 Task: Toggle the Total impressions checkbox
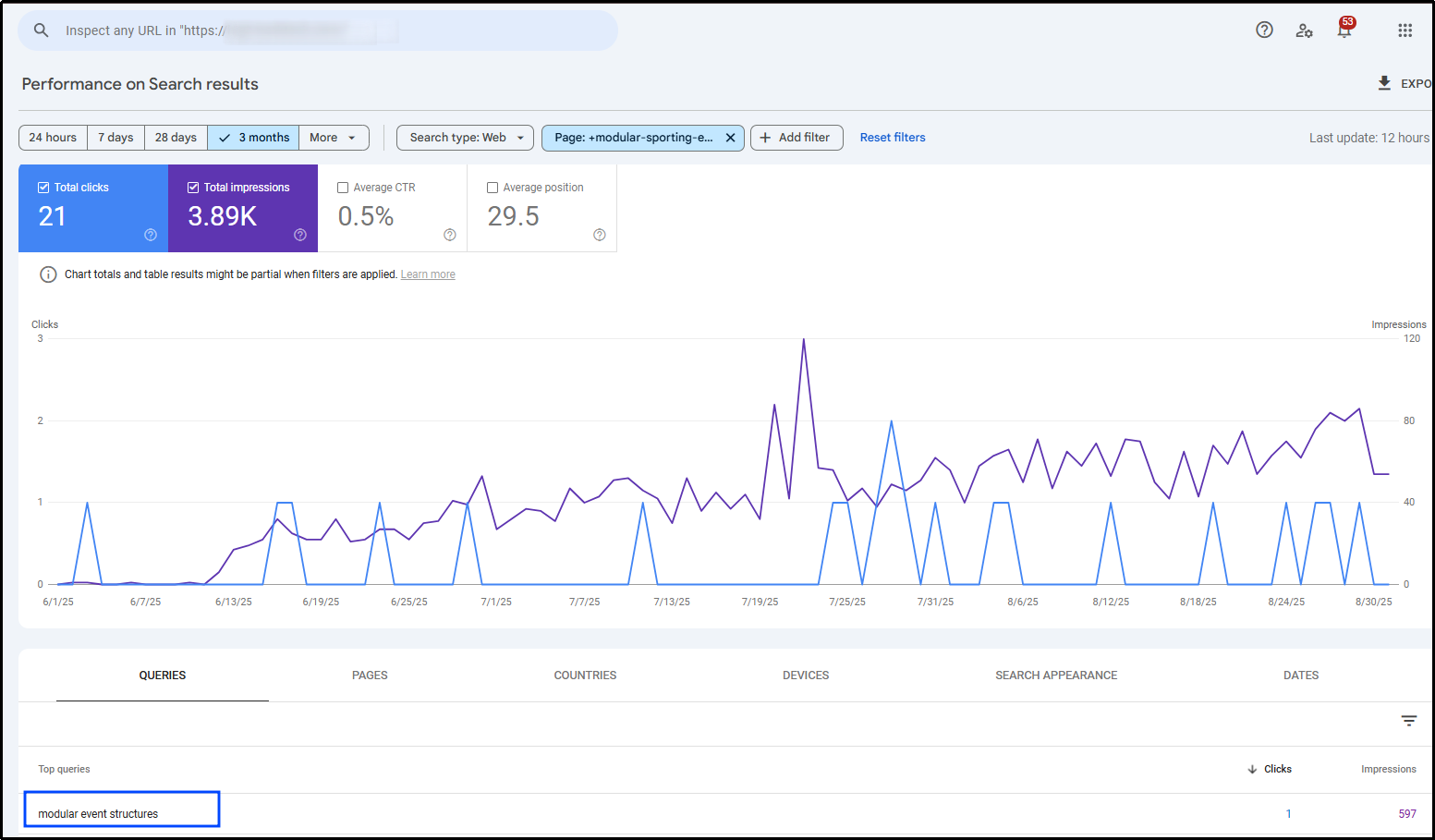click(193, 188)
